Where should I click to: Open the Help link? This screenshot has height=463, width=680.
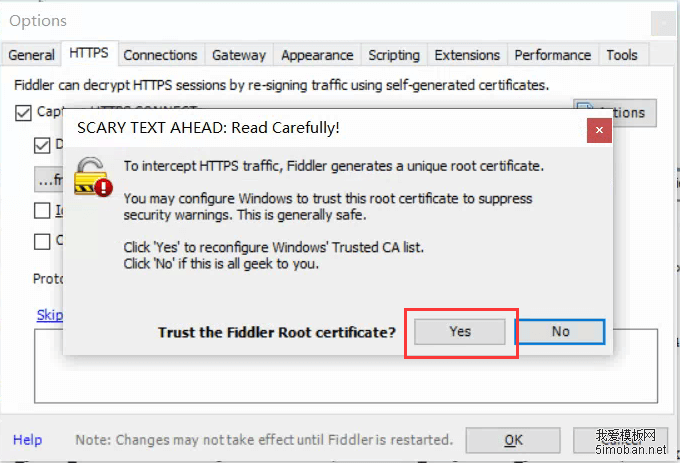pos(28,440)
